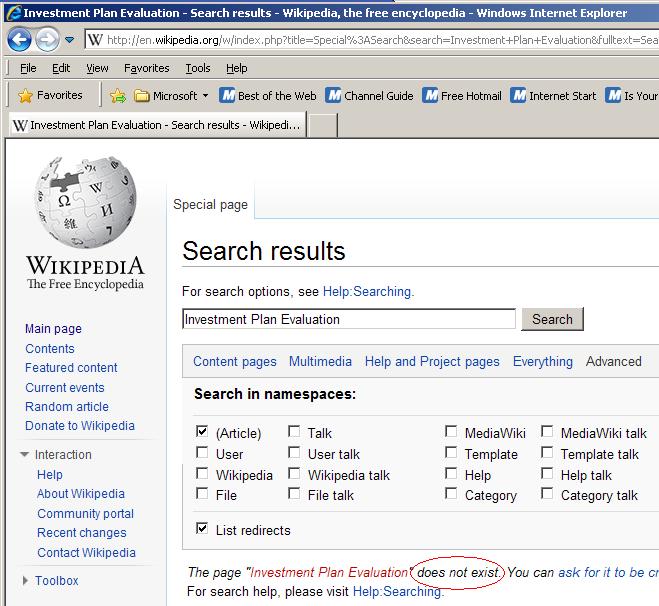Screen dimensions: 659x606
Task: Open the Favorites menu
Action: (147, 68)
